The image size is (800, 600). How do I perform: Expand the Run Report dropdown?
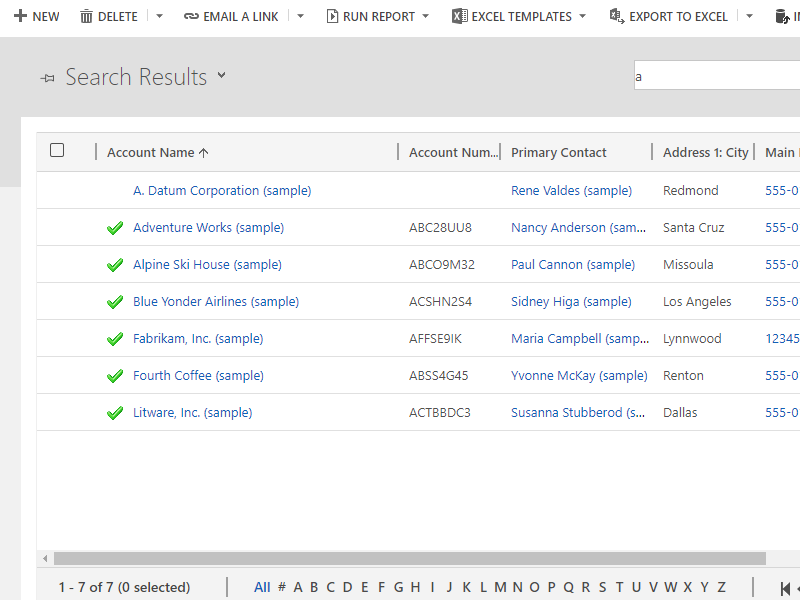[x=425, y=17]
